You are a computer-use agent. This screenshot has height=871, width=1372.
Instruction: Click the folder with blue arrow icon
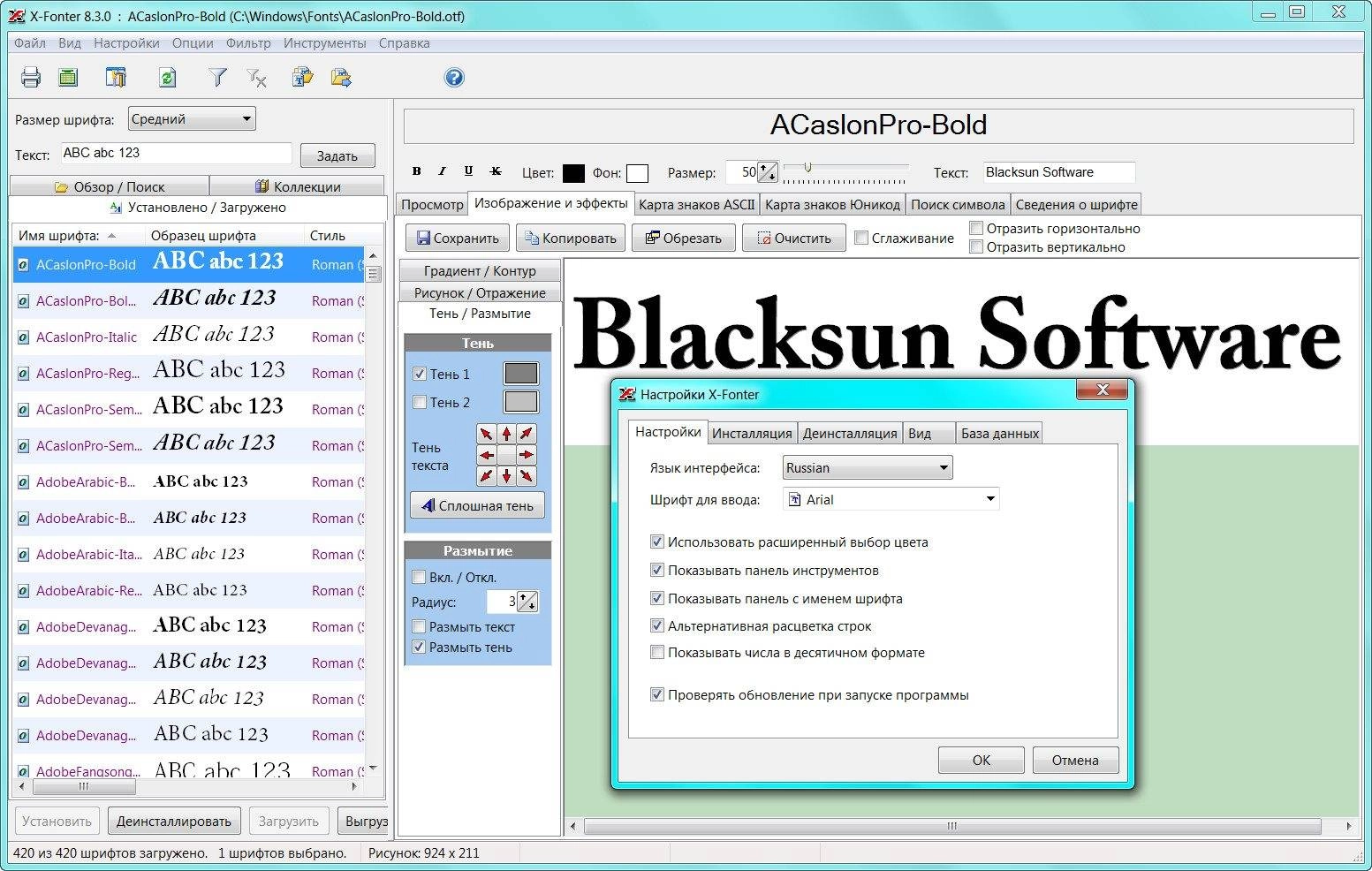tap(341, 78)
